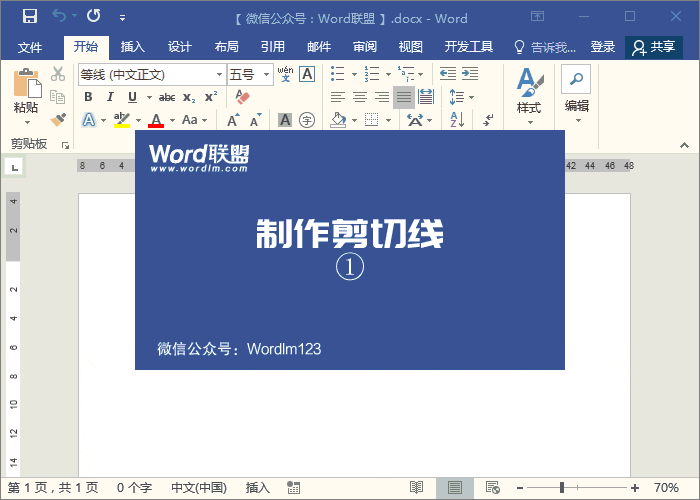The height and width of the screenshot is (500, 700).
Task: Click Line and Paragraph Spacing icon
Action: [x=457, y=97]
